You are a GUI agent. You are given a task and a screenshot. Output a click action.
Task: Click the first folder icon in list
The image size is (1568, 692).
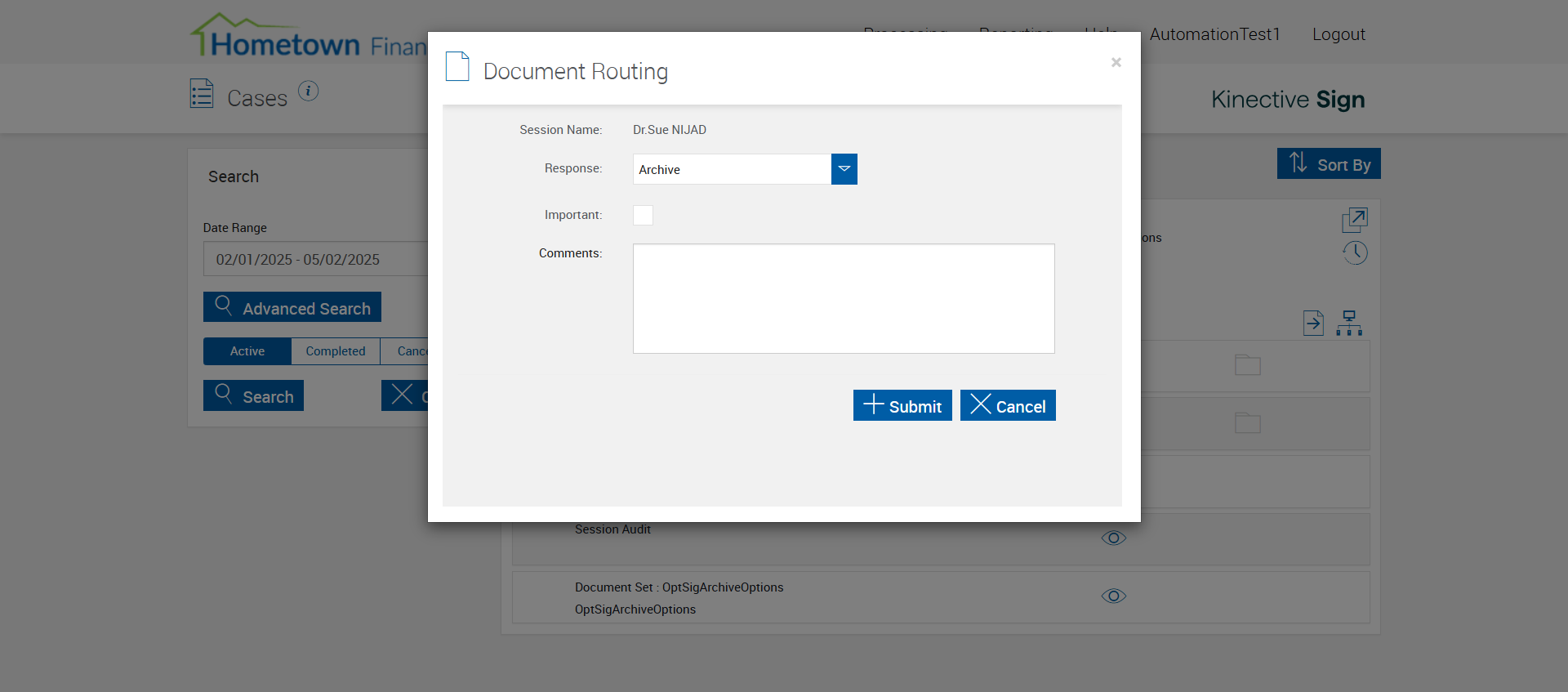(x=1247, y=365)
